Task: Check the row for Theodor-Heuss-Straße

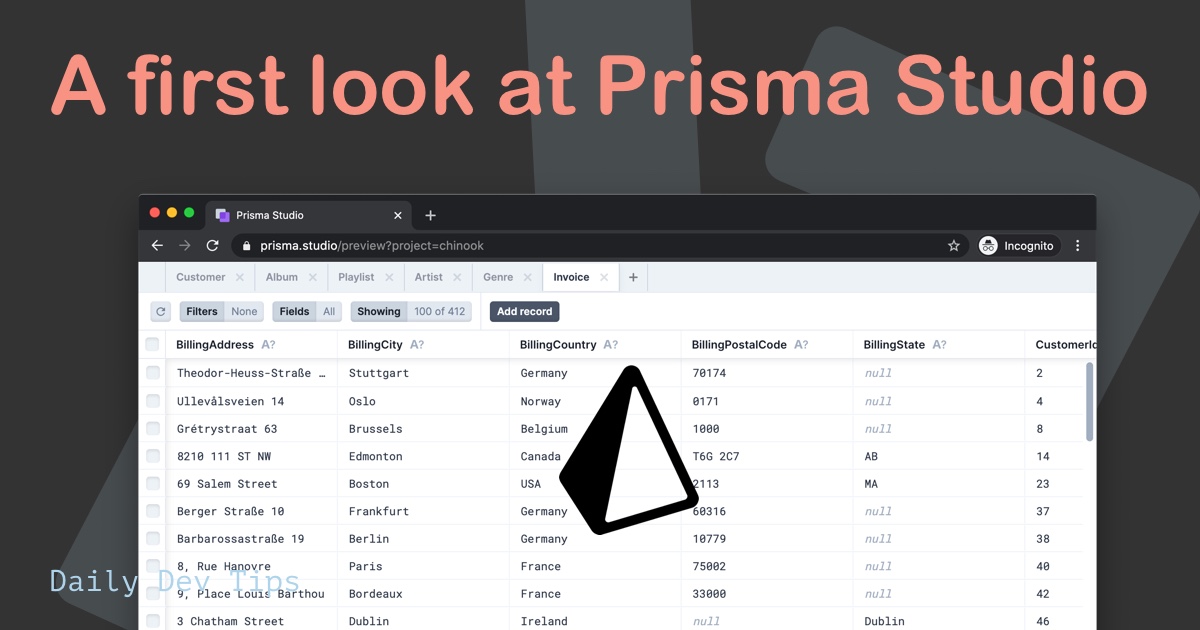Action: (152, 372)
